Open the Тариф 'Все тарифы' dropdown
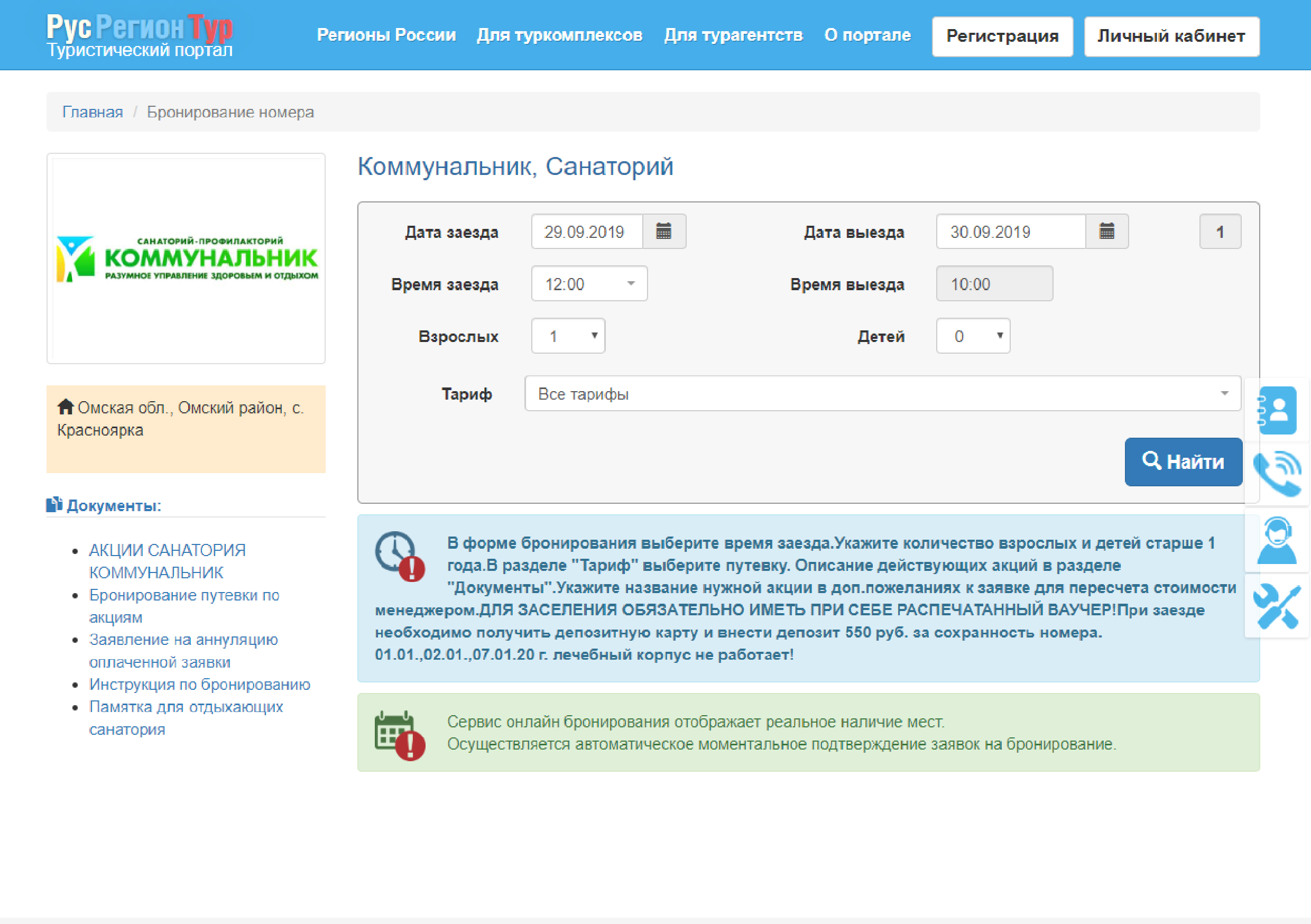This screenshot has height=924, width=1311. click(883, 393)
